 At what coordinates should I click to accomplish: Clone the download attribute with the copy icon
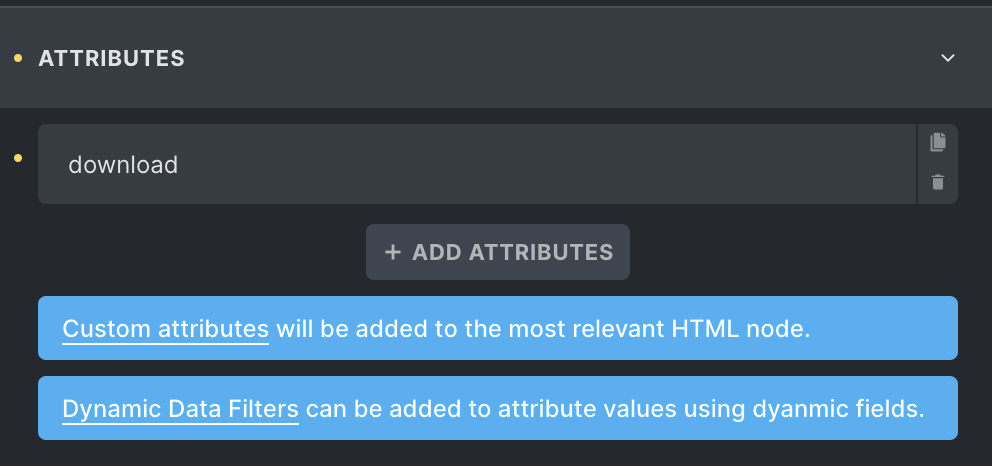[938, 142]
